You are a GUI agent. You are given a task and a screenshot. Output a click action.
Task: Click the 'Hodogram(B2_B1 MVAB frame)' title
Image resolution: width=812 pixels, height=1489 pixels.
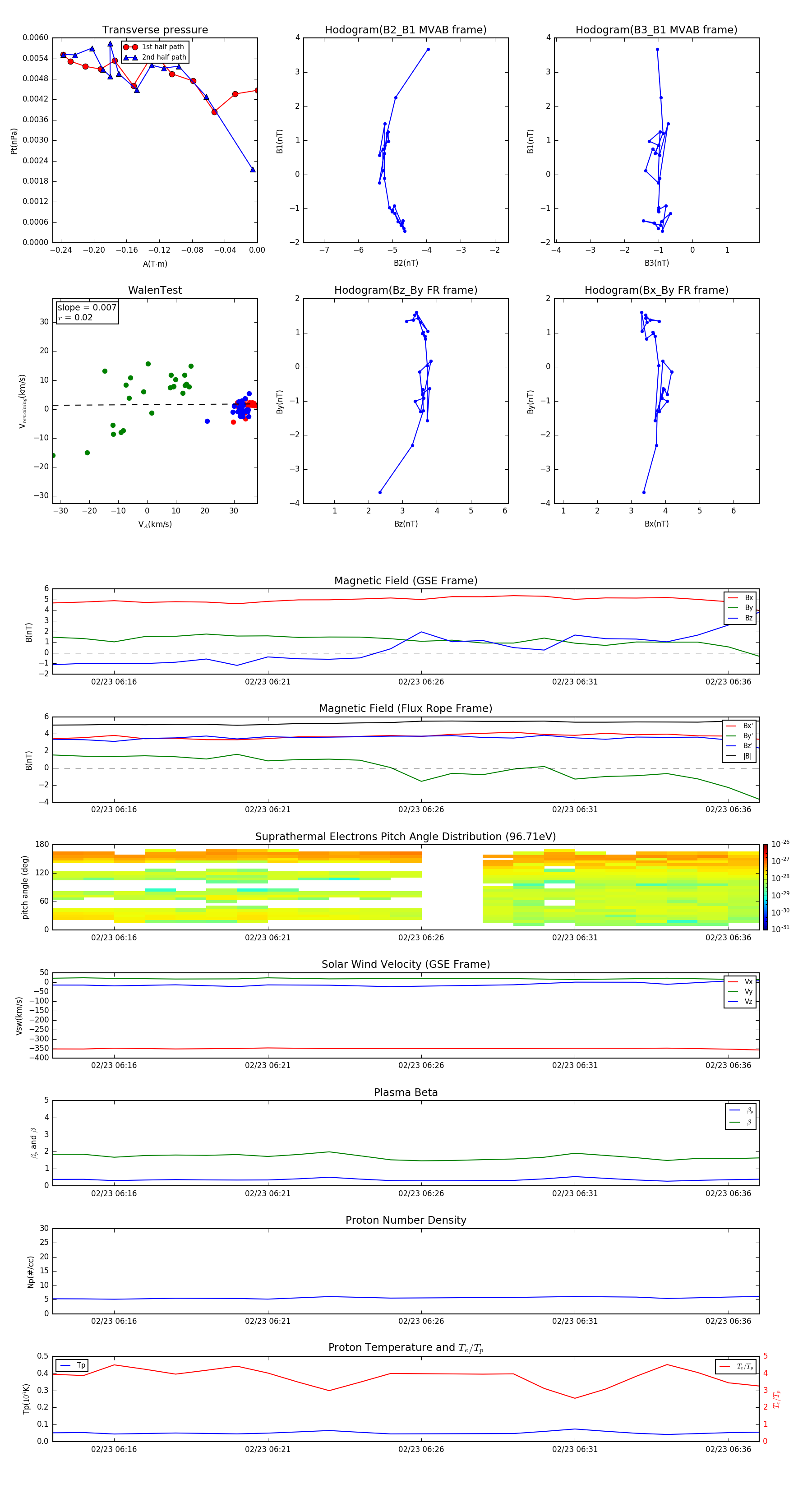click(406, 30)
